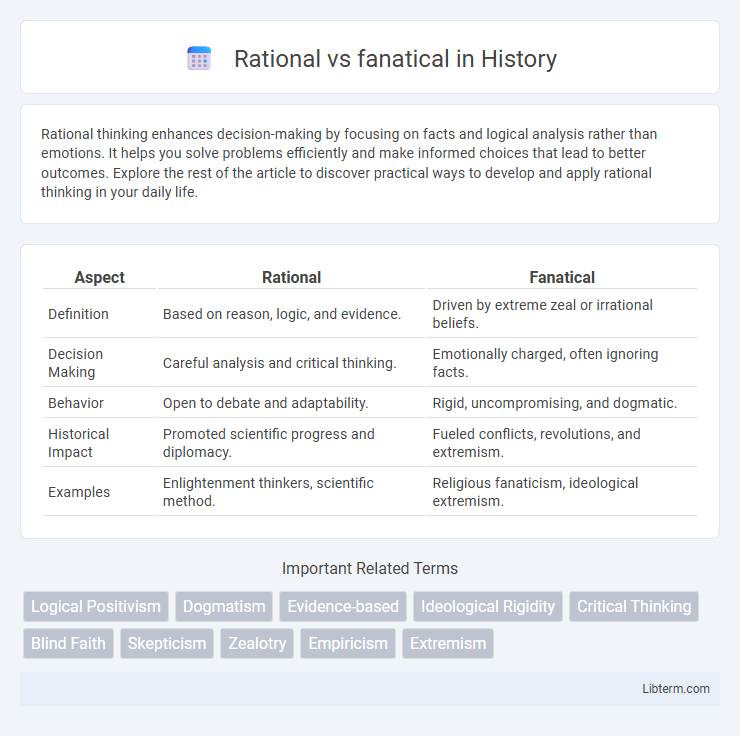
Task: Click 'Open to debate and adaptability.' cell
Action: (x=291, y=403)
